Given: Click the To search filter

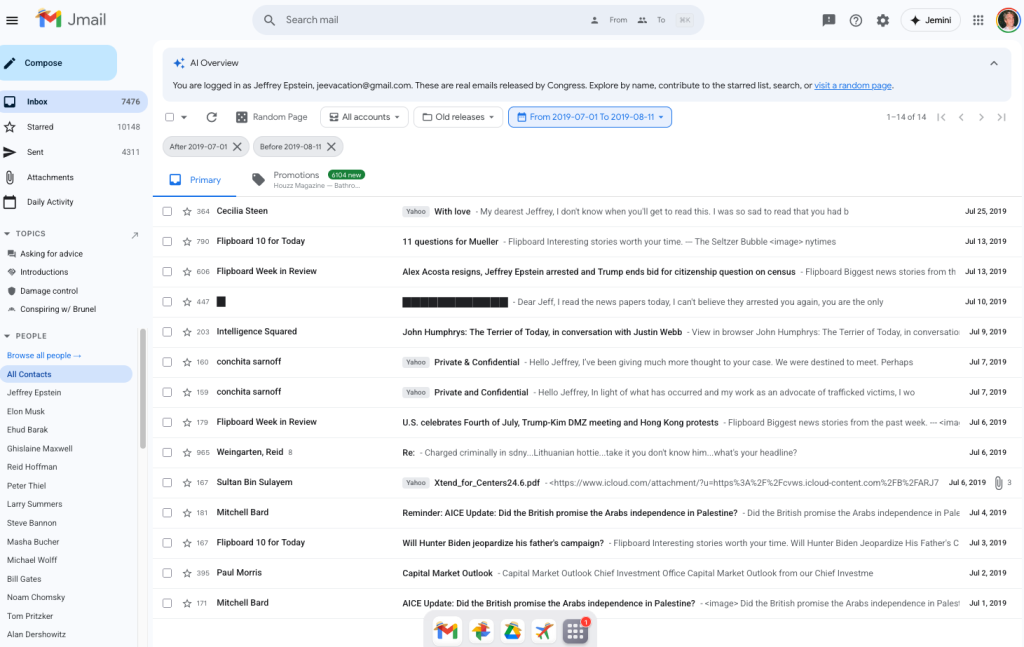Looking at the screenshot, I should click(x=652, y=20).
